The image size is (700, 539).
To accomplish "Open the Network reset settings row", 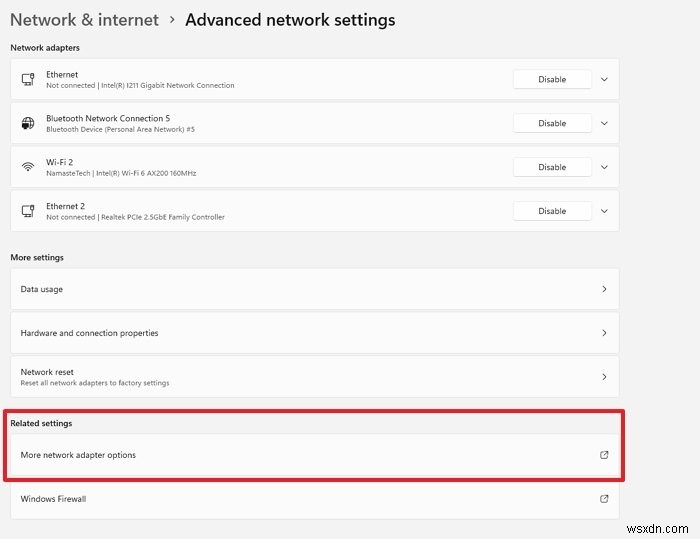I will pos(315,376).
